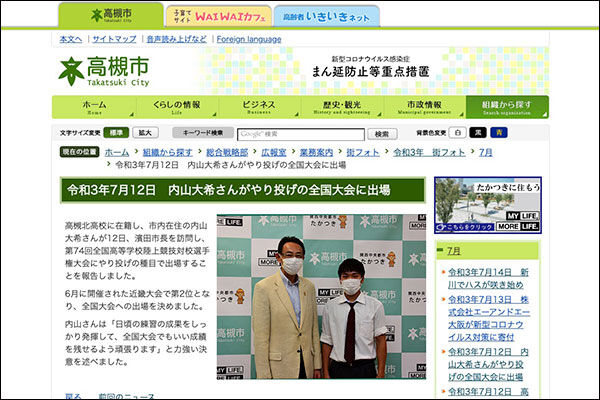Open the いきいきネット senior site tab

point(326,16)
